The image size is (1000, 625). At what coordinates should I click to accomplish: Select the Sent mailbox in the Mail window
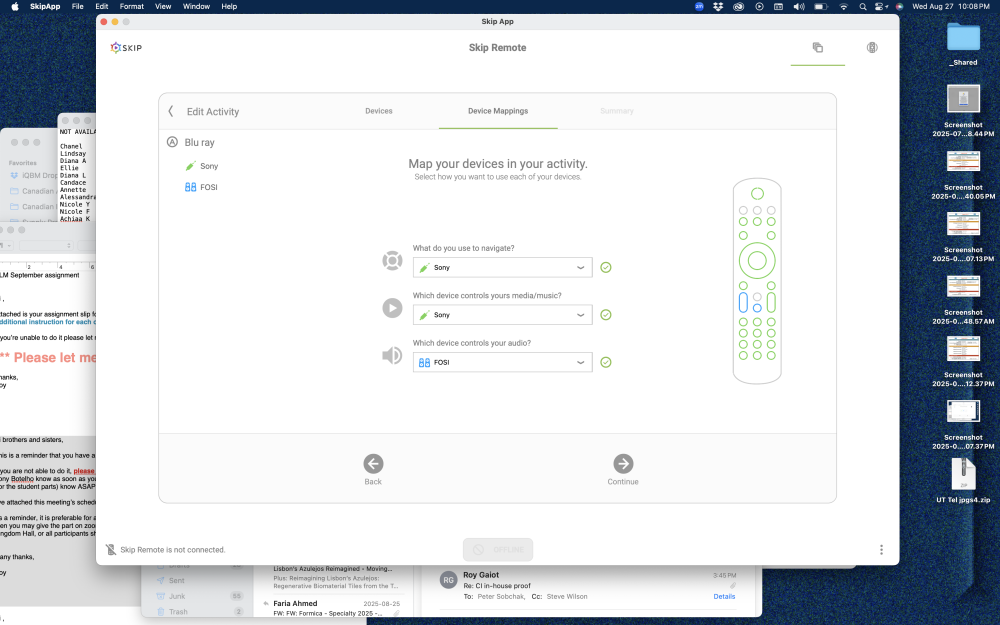[x=200, y=580]
